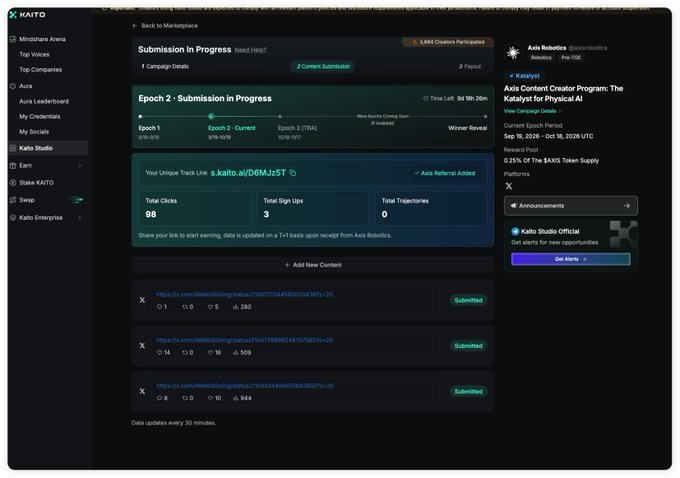The image size is (680, 478).
Task: Open Stake KAITO page
Action: pyautogui.click(x=36, y=183)
